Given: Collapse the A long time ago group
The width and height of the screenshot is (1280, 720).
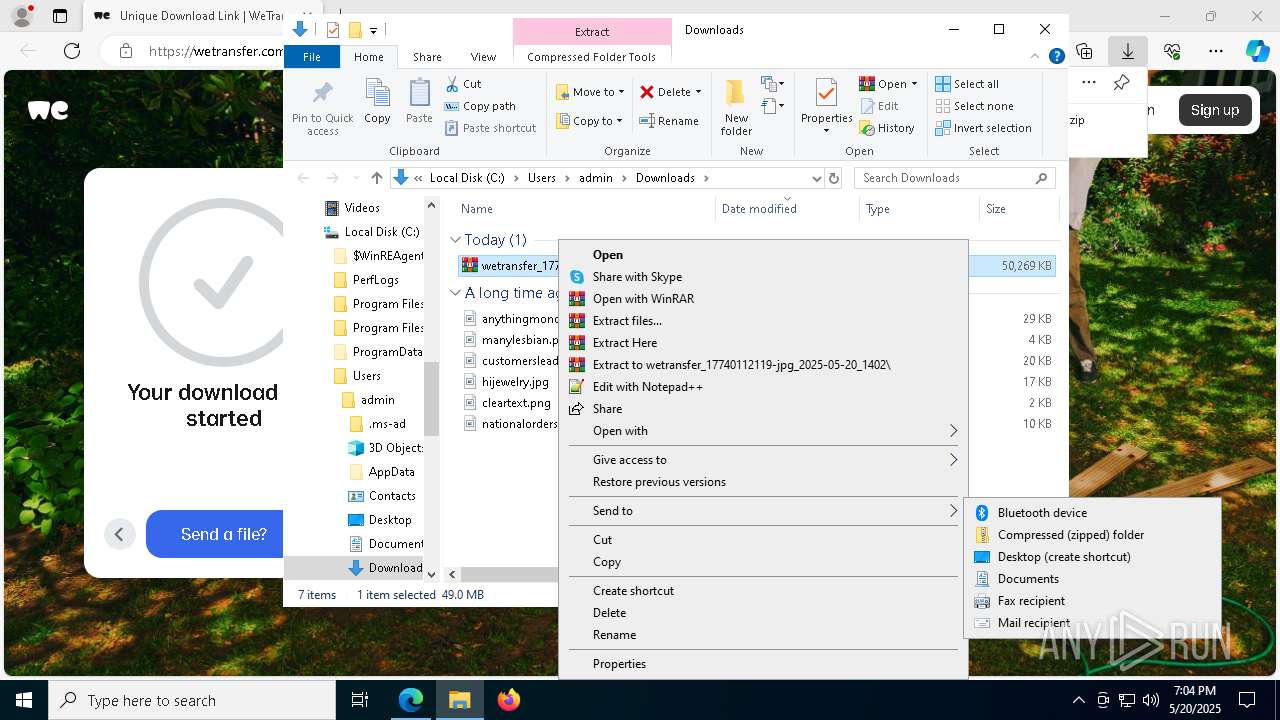Looking at the screenshot, I should [x=455, y=293].
